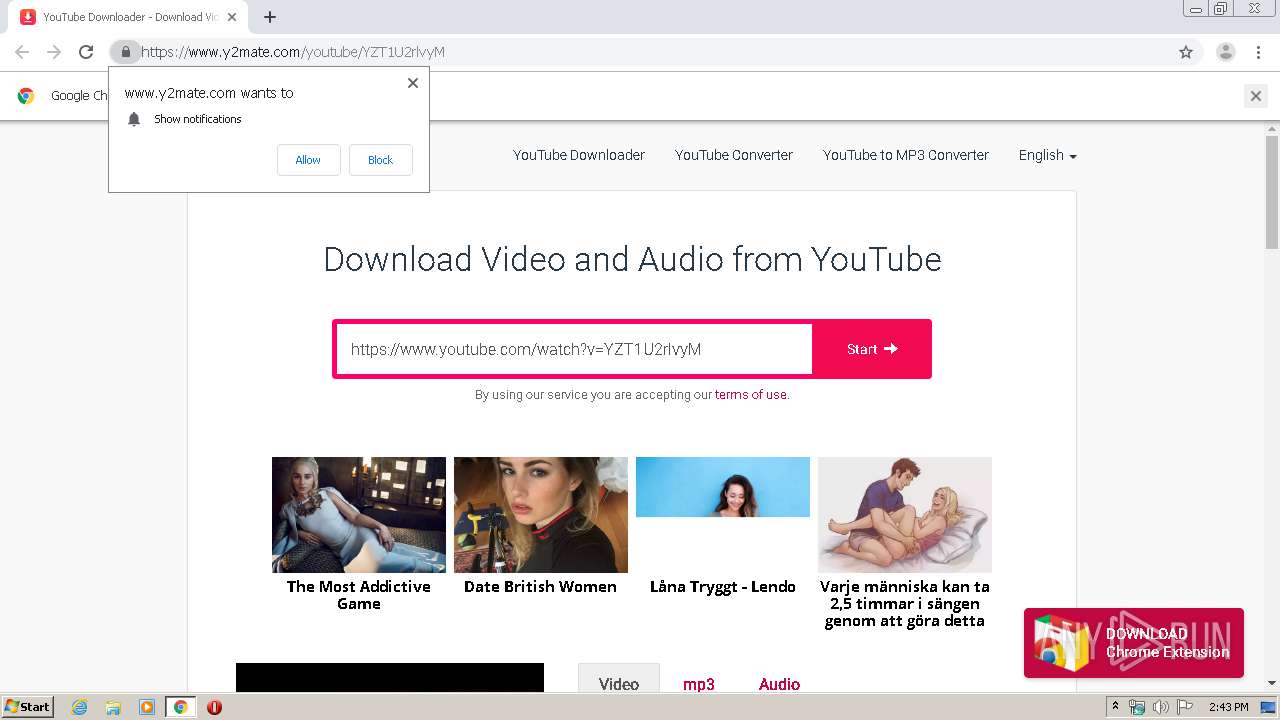
Task: Expand the English language dropdown
Action: coord(1047,155)
